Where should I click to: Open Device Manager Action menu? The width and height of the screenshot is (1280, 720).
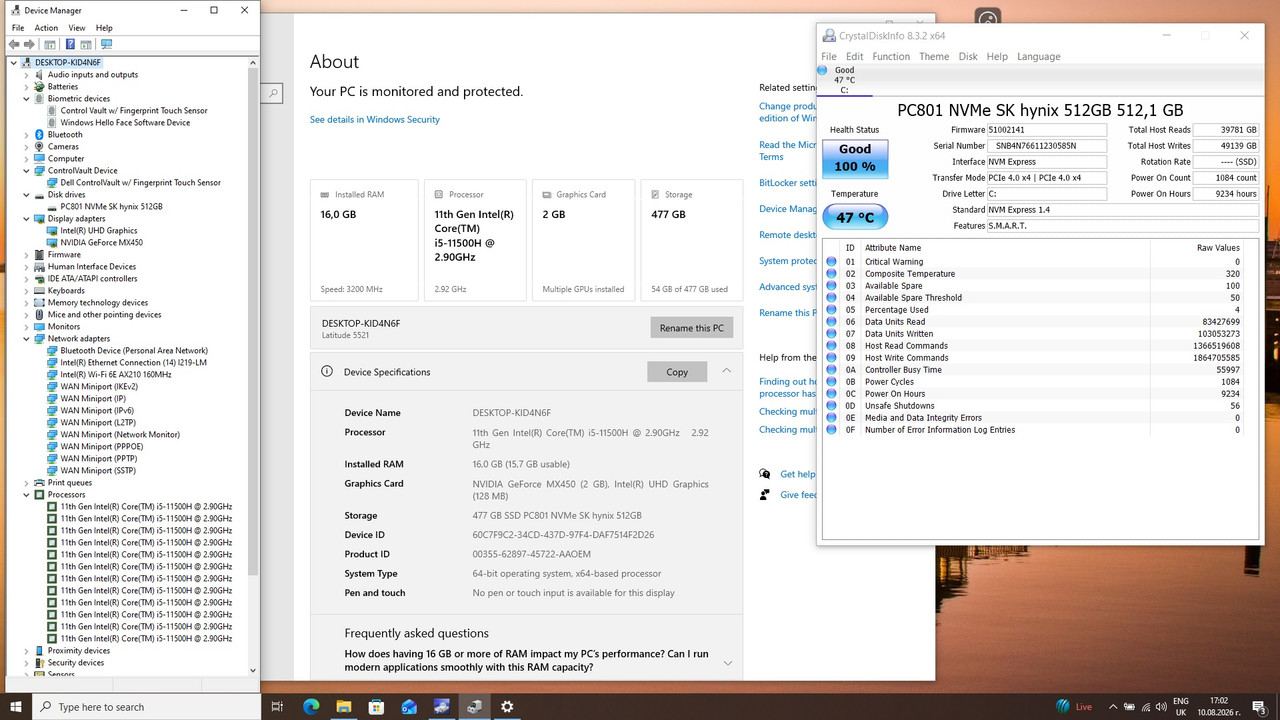click(46, 28)
